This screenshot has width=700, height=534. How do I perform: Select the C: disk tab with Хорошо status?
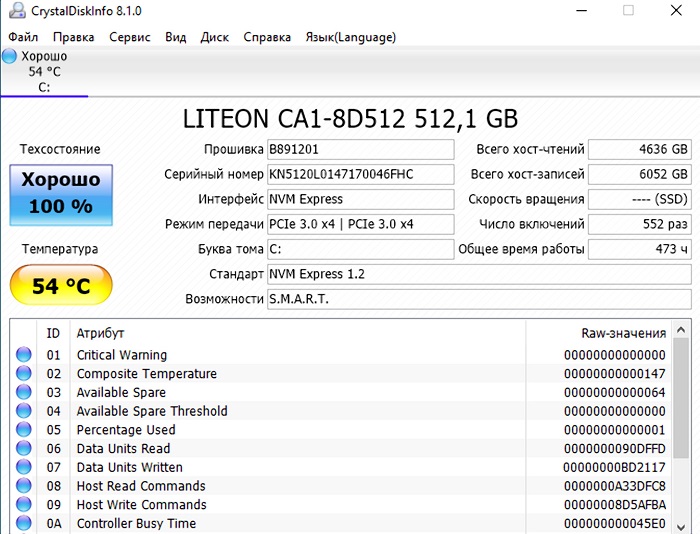click(44, 71)
